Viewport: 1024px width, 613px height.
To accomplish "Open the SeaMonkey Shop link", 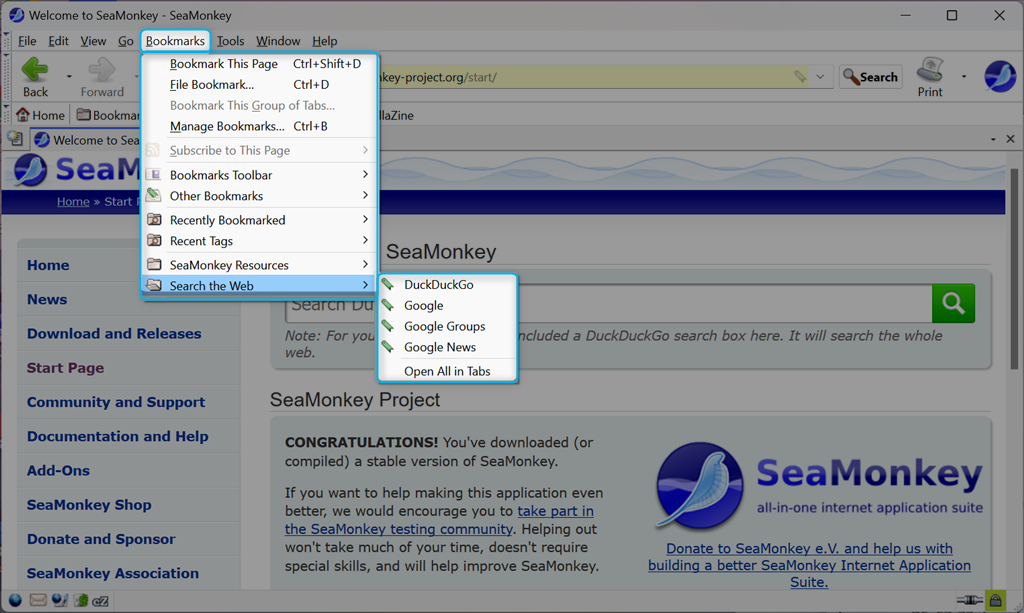I will (89, 505).
